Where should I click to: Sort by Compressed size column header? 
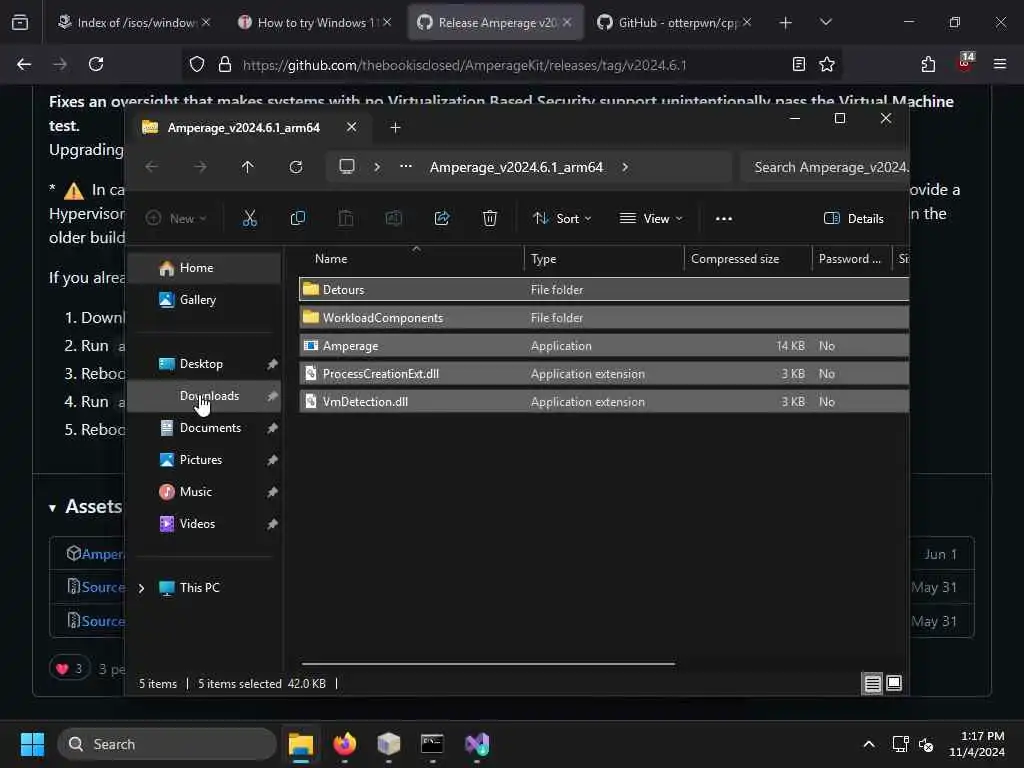click(748, 259)
